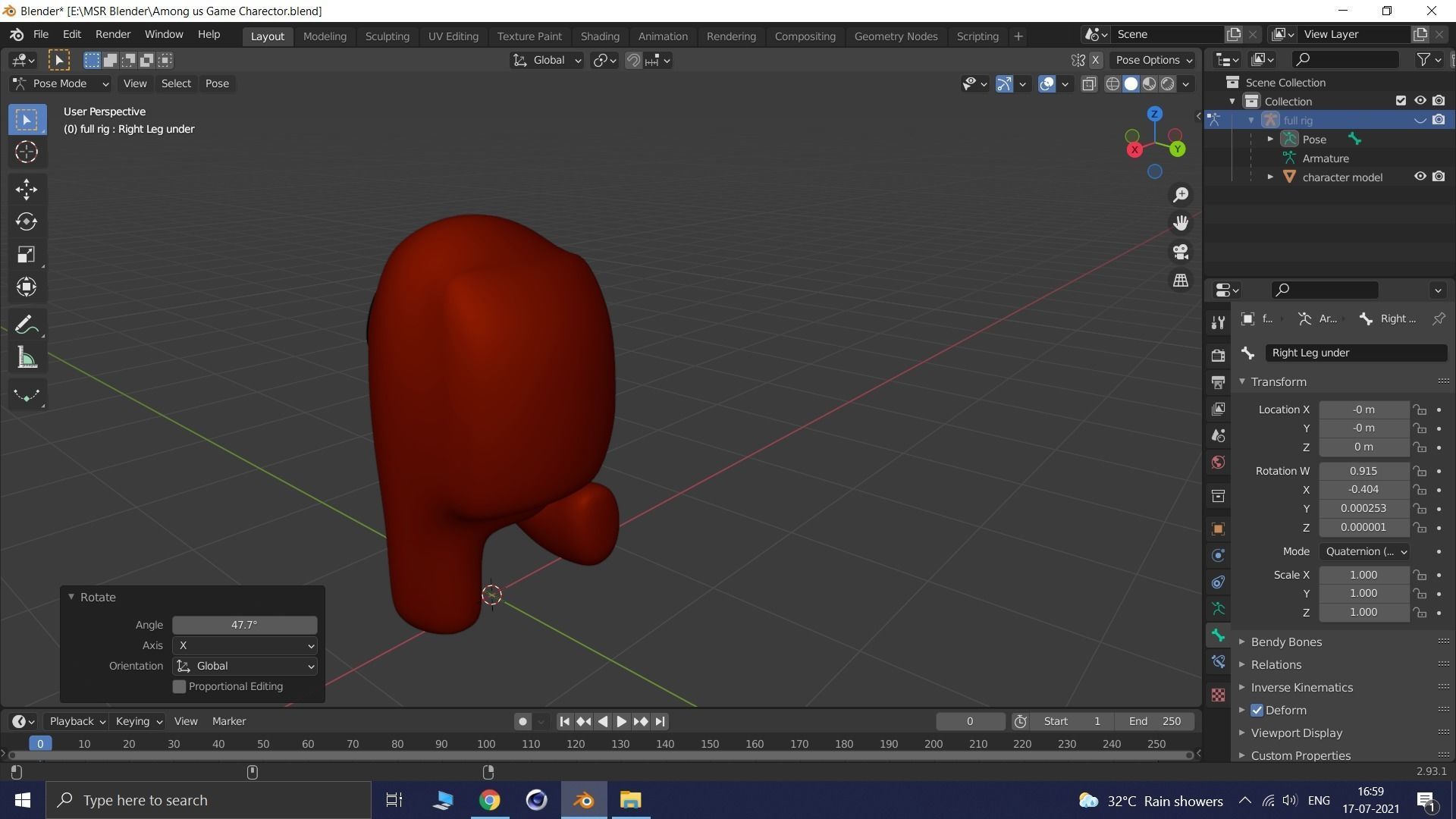Switch to rendered viewport shading
Viewport: 1456px width, 819px height.
click(x=1168, y=84)
